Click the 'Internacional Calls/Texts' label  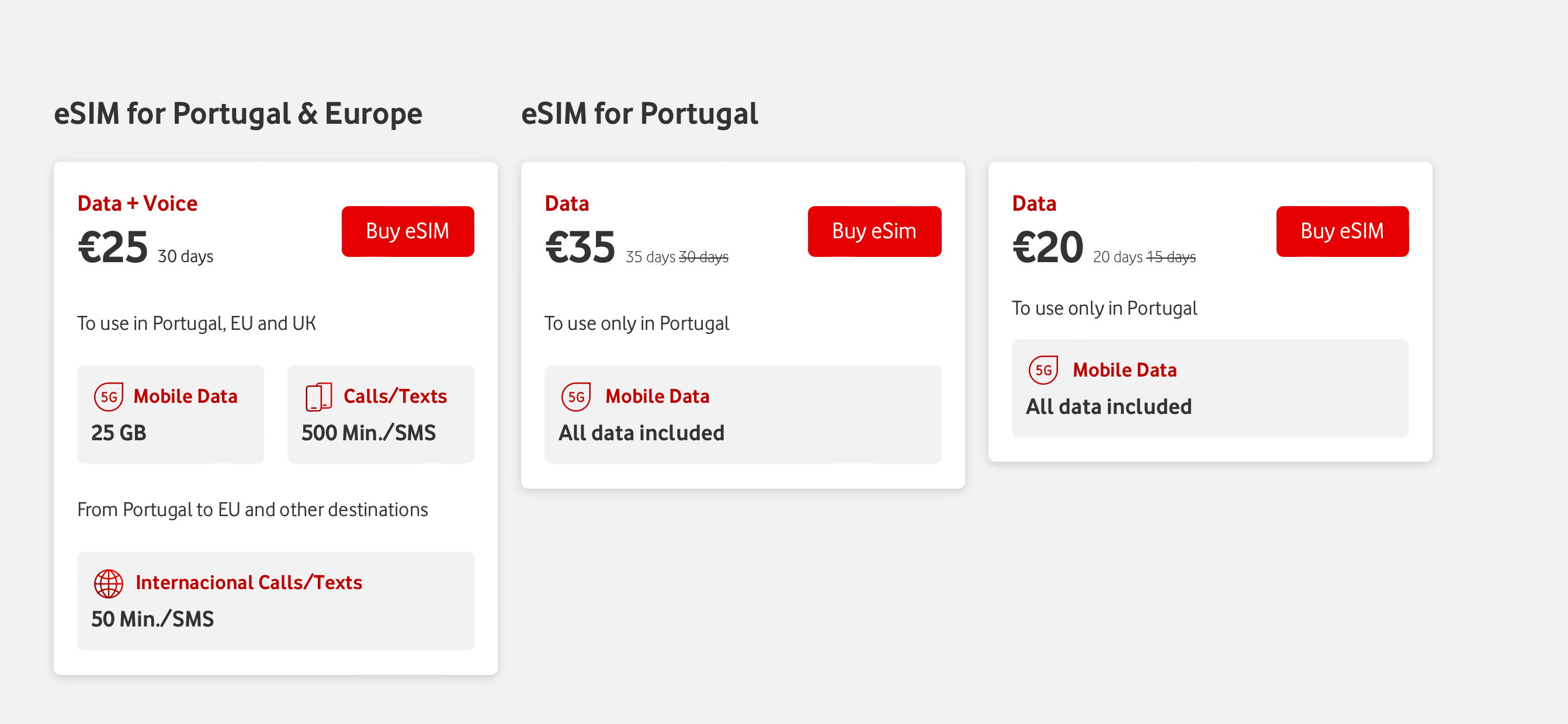point(248,582)
